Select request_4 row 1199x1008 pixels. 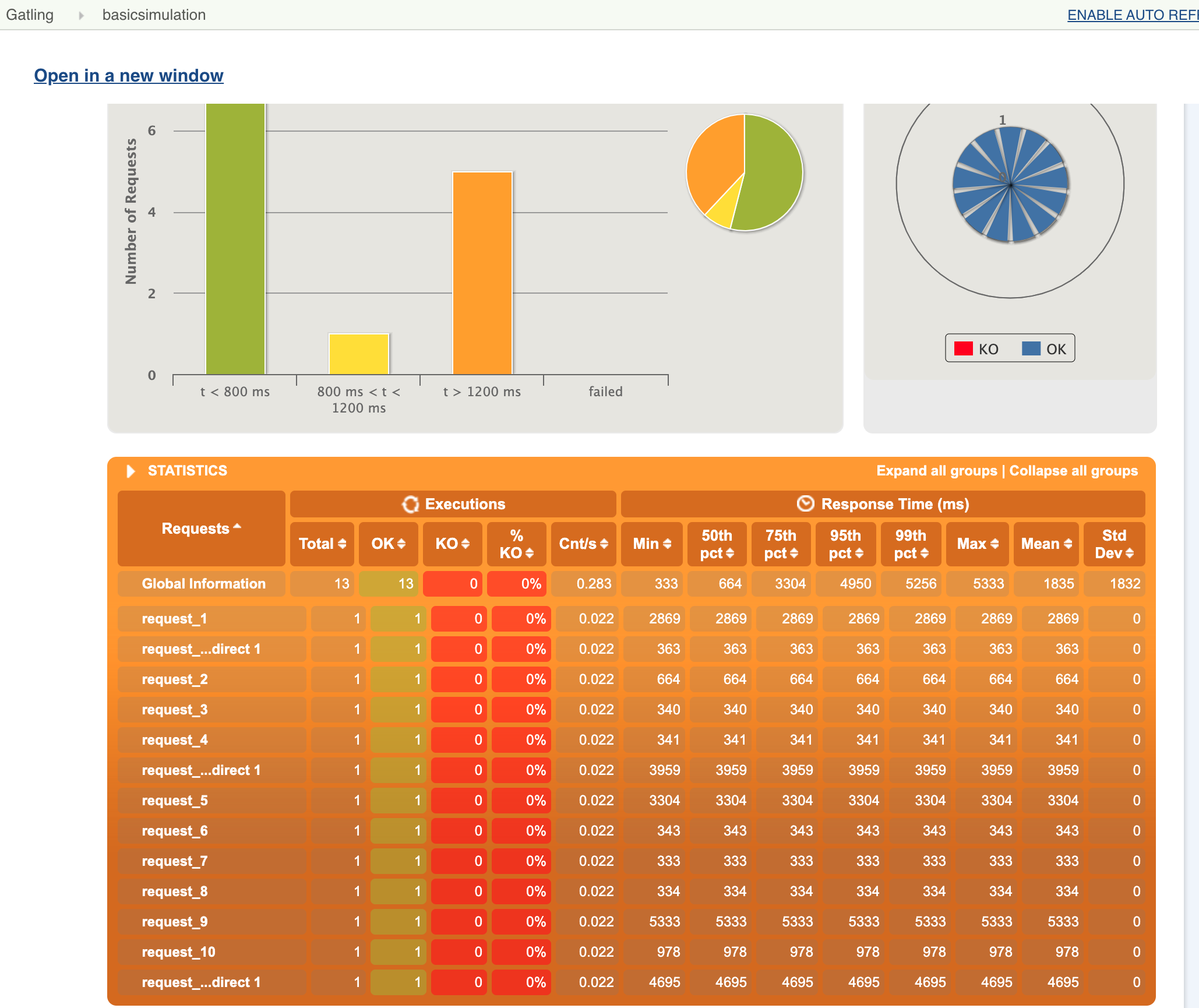tap(632, 740)
